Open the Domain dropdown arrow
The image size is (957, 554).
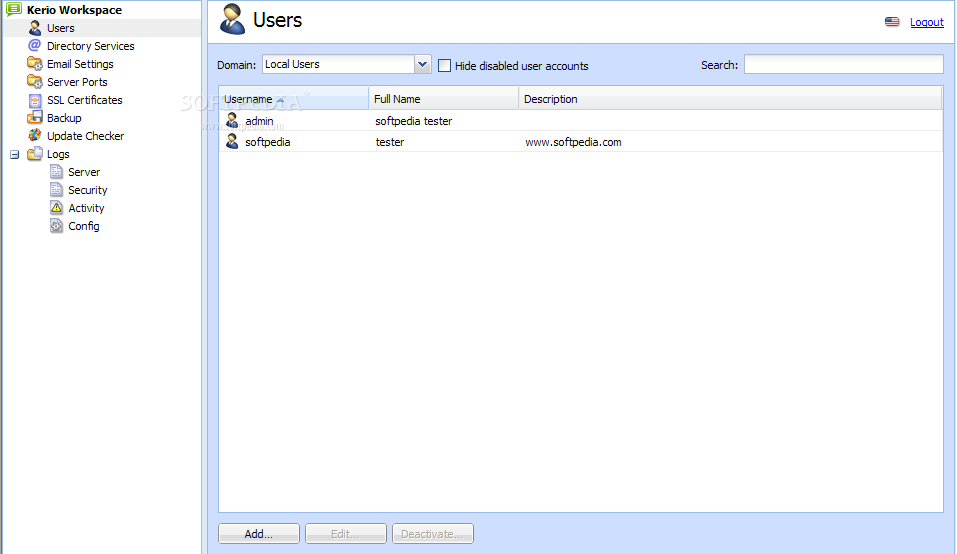tap(422, 64)
